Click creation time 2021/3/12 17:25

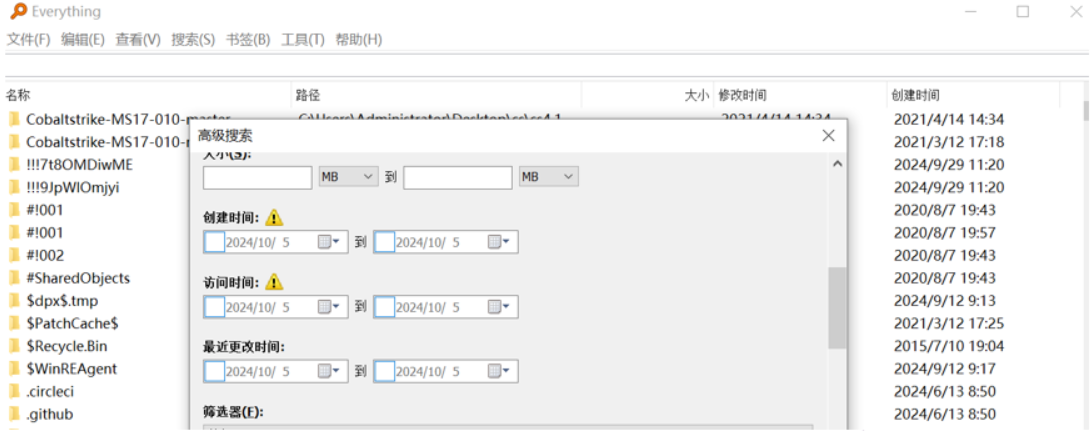point(949,323)
